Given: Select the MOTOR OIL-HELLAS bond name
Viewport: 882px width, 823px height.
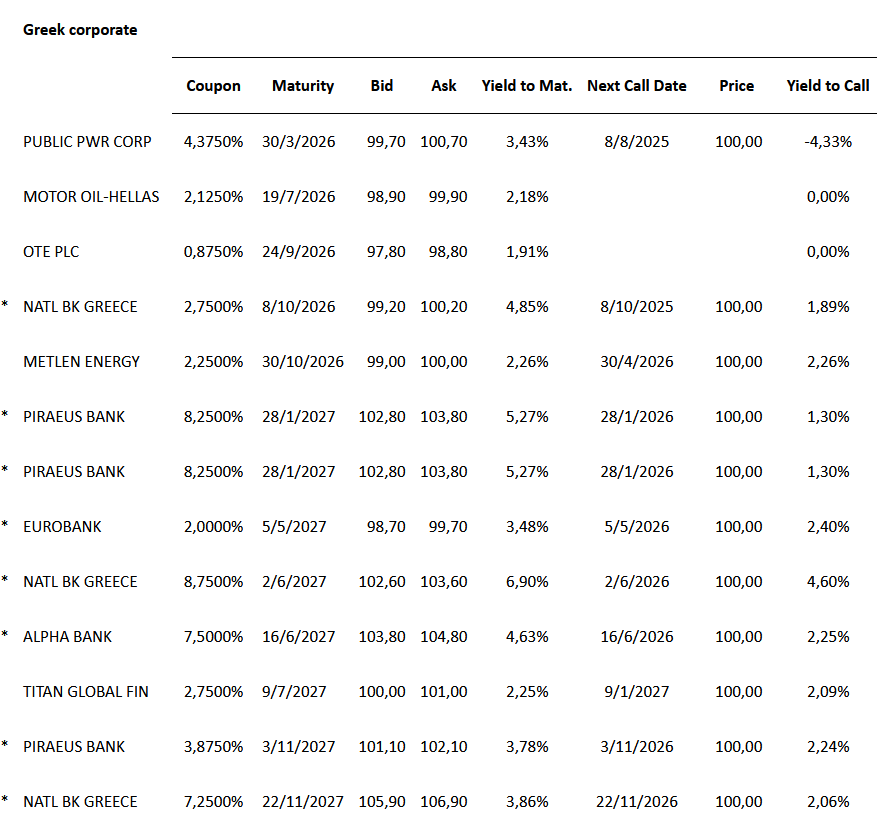Looking at the screenshot, I should 91,197.
